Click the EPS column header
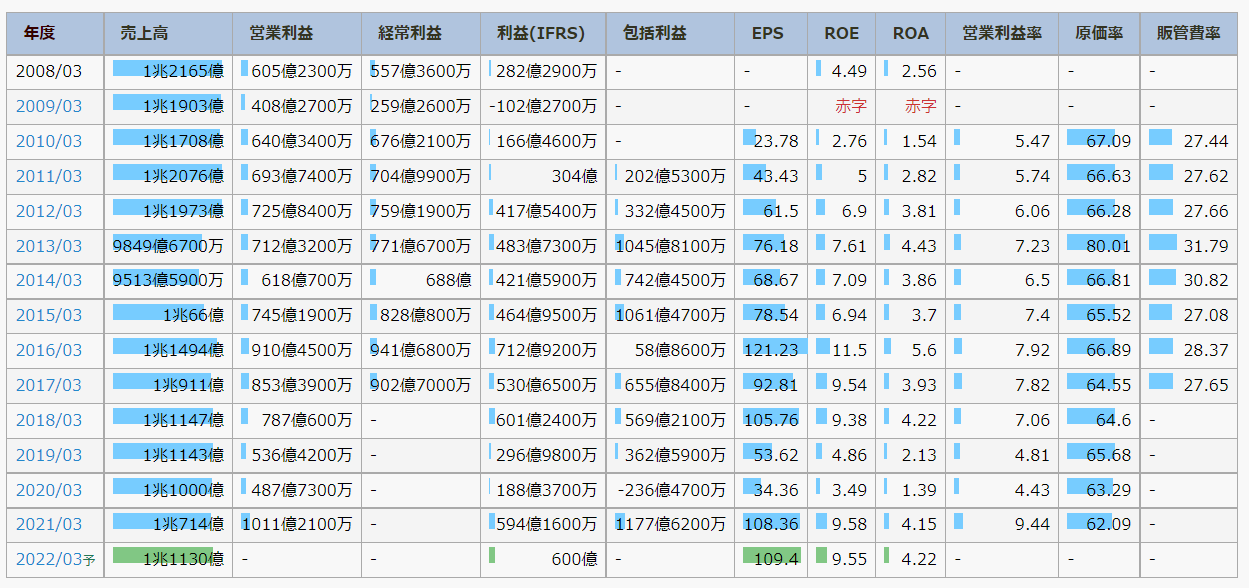This screenshot has height=588, width=1249. coord(770,34)
